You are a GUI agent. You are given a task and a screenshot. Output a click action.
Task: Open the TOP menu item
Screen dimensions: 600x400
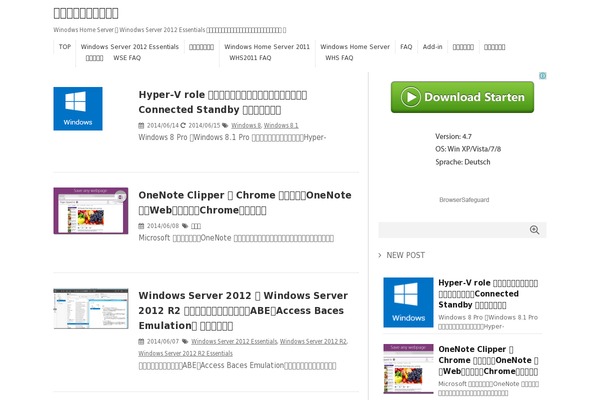[x=65, y=47]
